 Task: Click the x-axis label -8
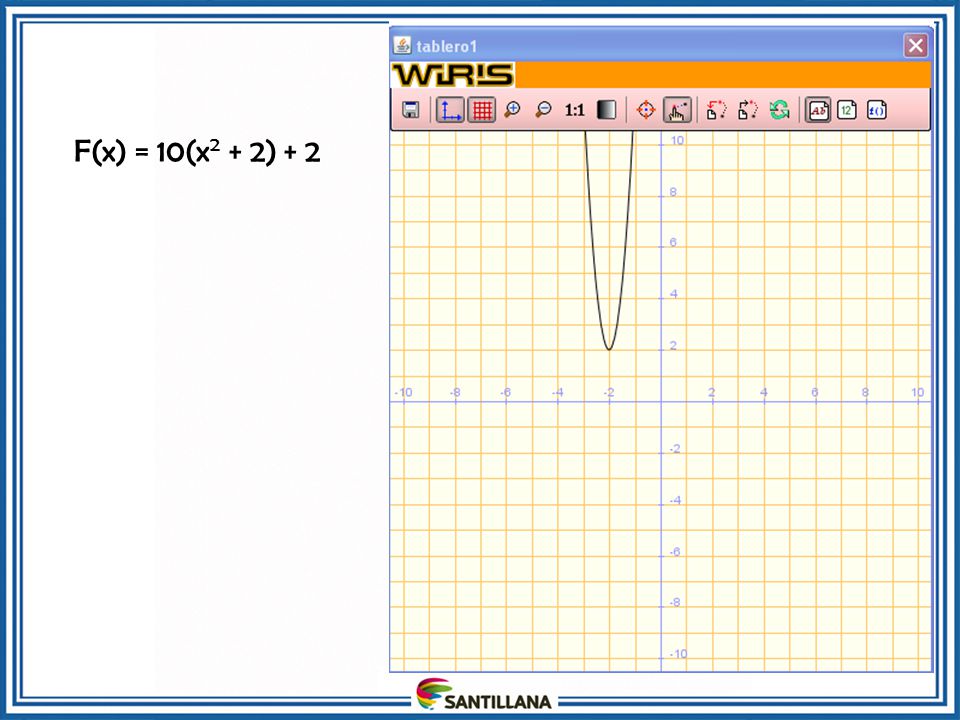pyautogui.click(x=455, y=392)
